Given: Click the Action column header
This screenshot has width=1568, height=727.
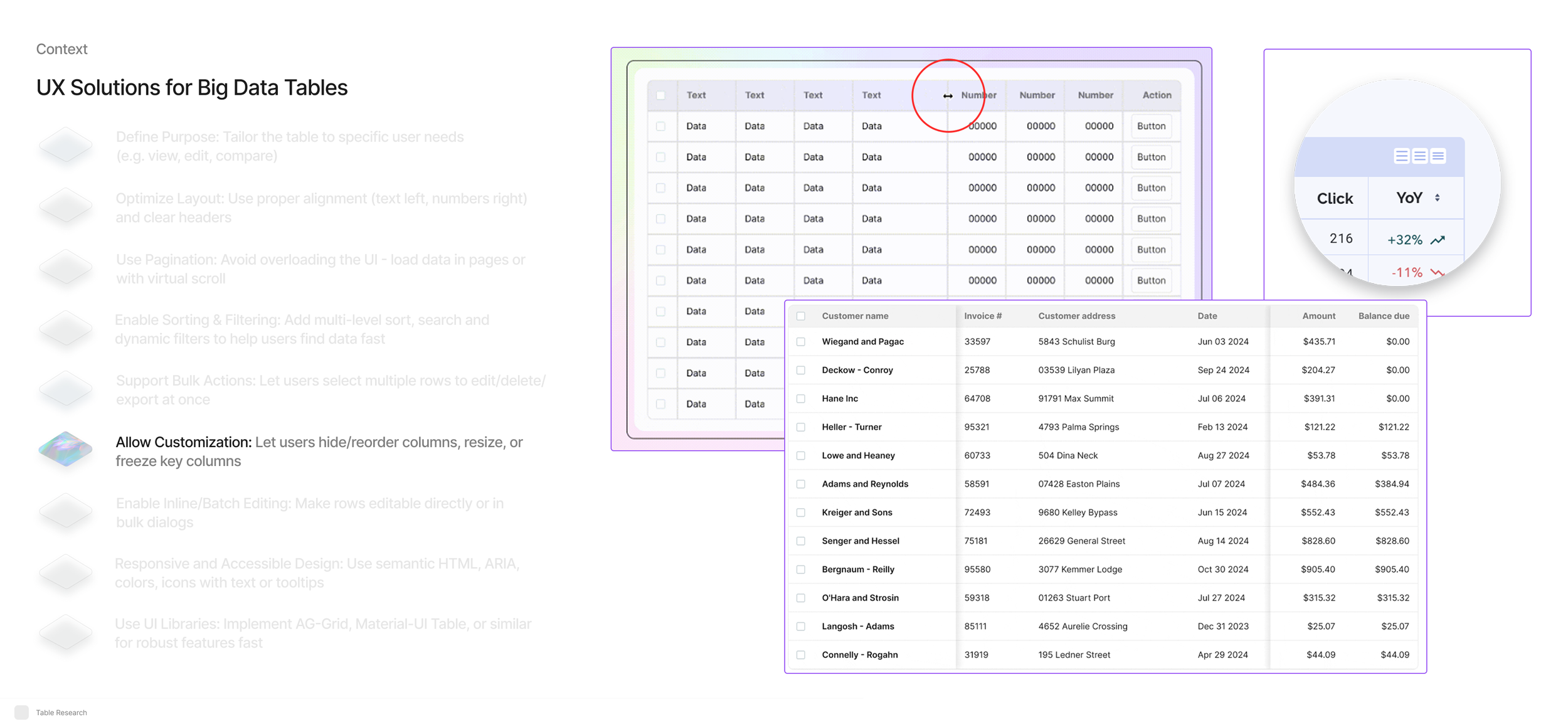Looking at the screenshot, I should tap(1156, 95).
